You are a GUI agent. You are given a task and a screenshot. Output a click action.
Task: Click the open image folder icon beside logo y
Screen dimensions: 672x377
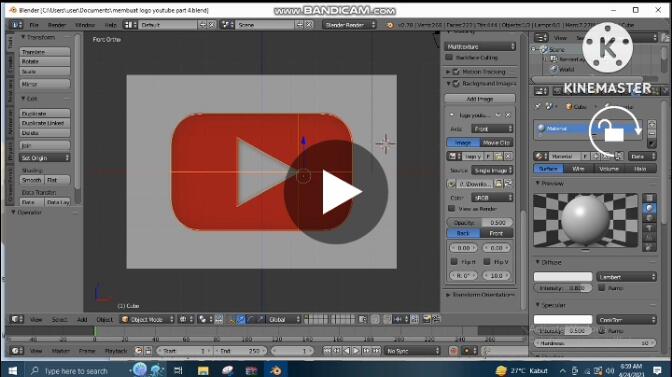(498, 156)
